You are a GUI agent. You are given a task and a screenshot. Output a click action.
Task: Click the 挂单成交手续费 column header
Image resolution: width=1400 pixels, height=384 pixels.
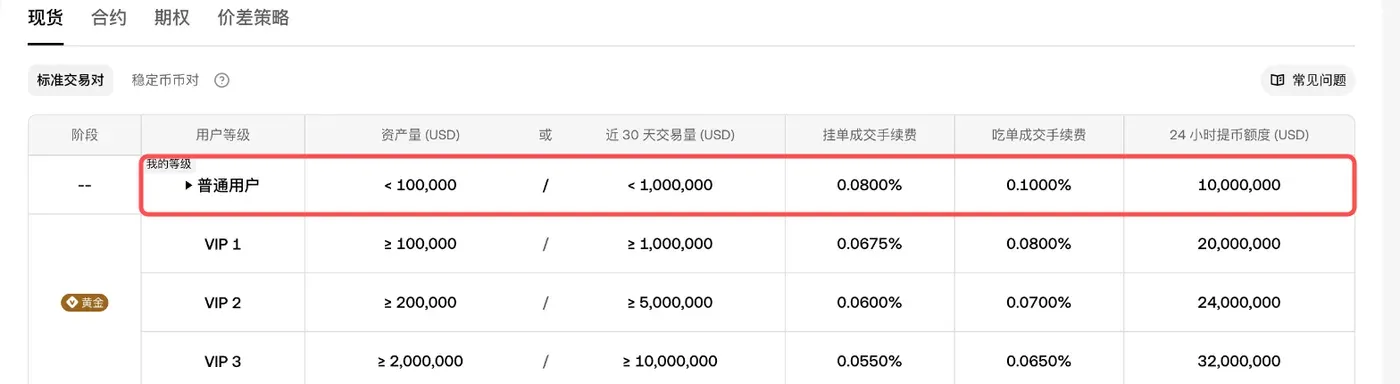869,135
